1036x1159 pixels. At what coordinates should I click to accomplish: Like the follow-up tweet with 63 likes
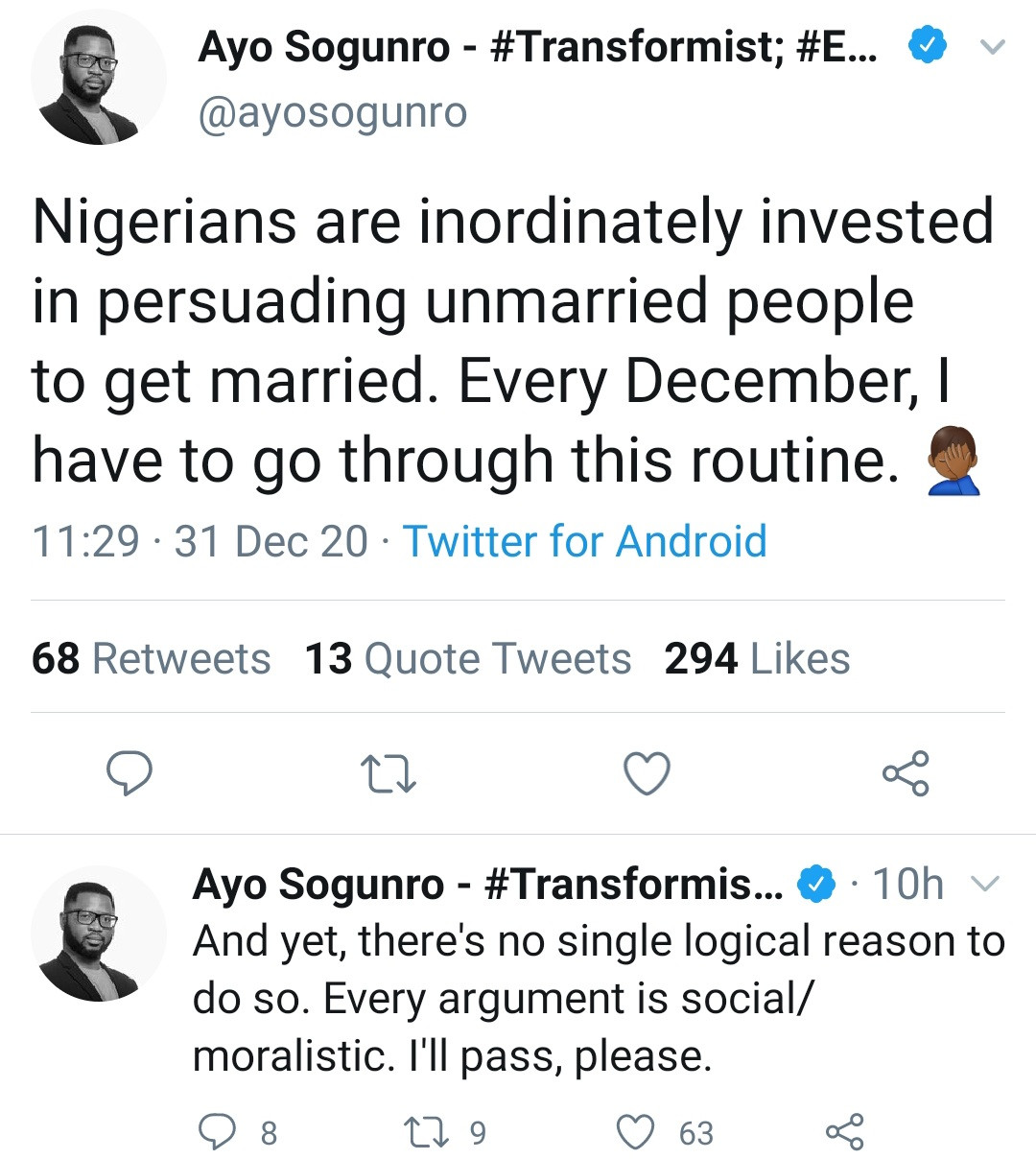click(x=635, y=1132)
